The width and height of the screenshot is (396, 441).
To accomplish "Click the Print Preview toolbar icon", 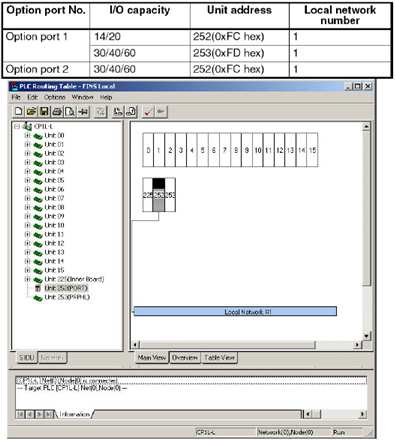I will tap(70, 111).
